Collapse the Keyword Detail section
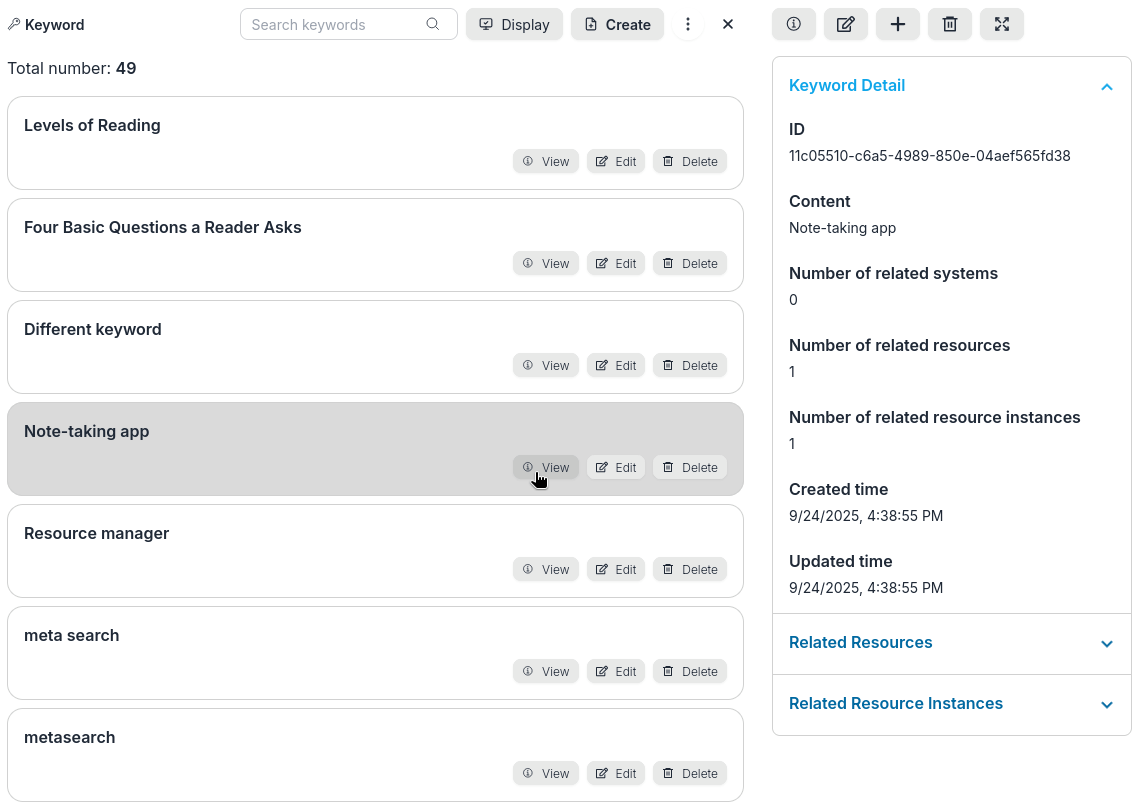 pos(1106,87)
